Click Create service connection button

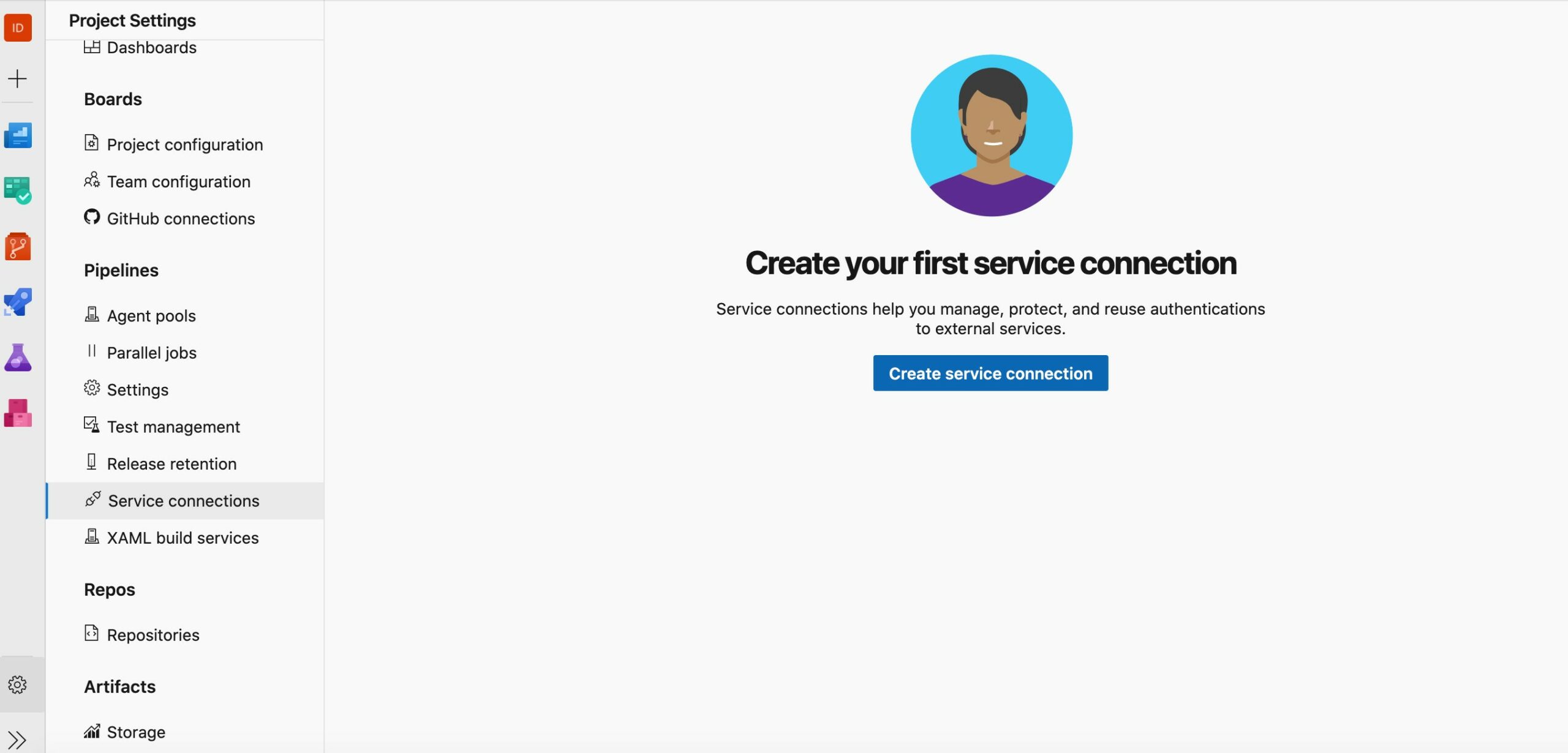coord(990,373)
